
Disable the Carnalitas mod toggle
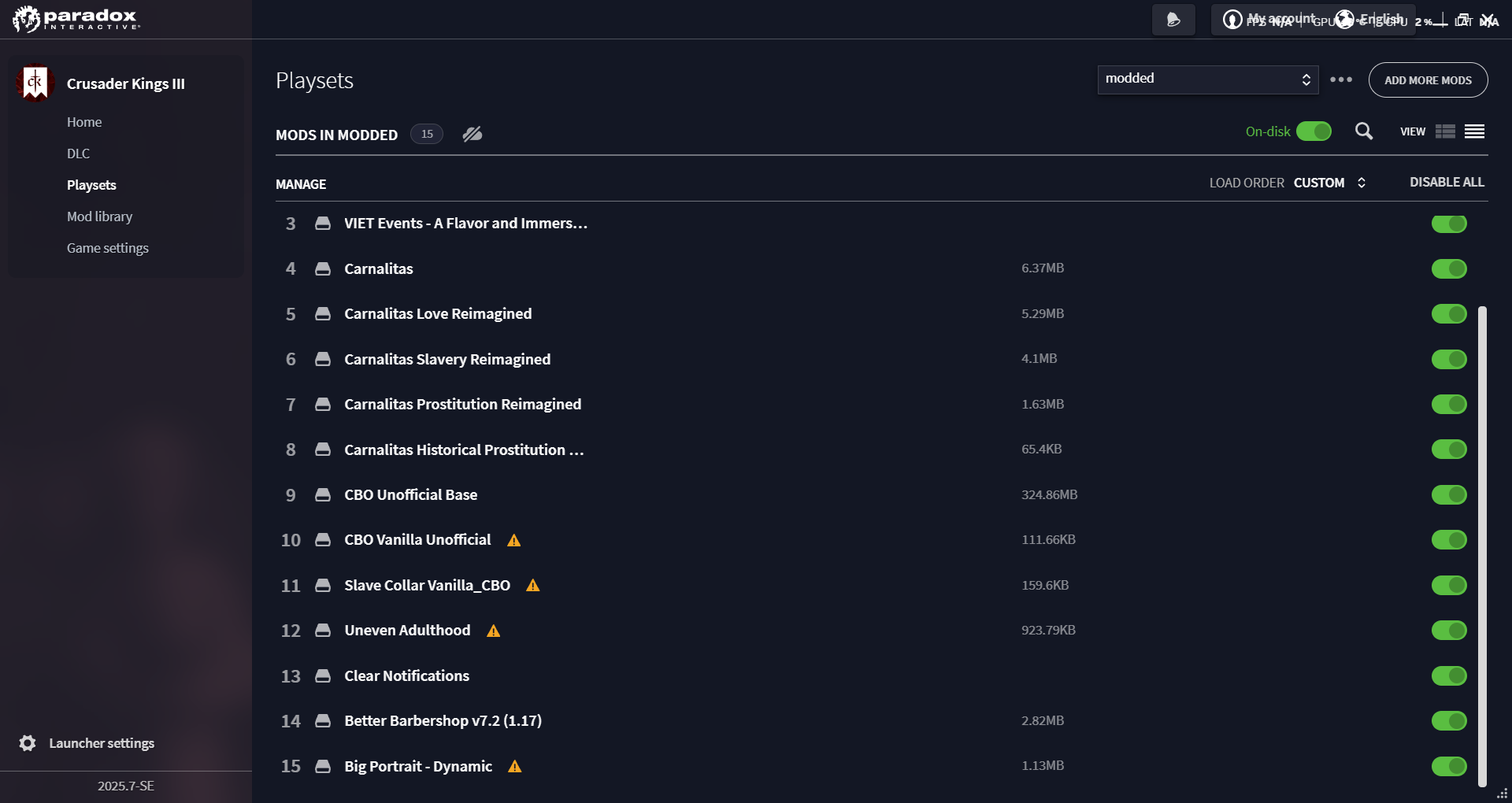[x=1449, y=268]
